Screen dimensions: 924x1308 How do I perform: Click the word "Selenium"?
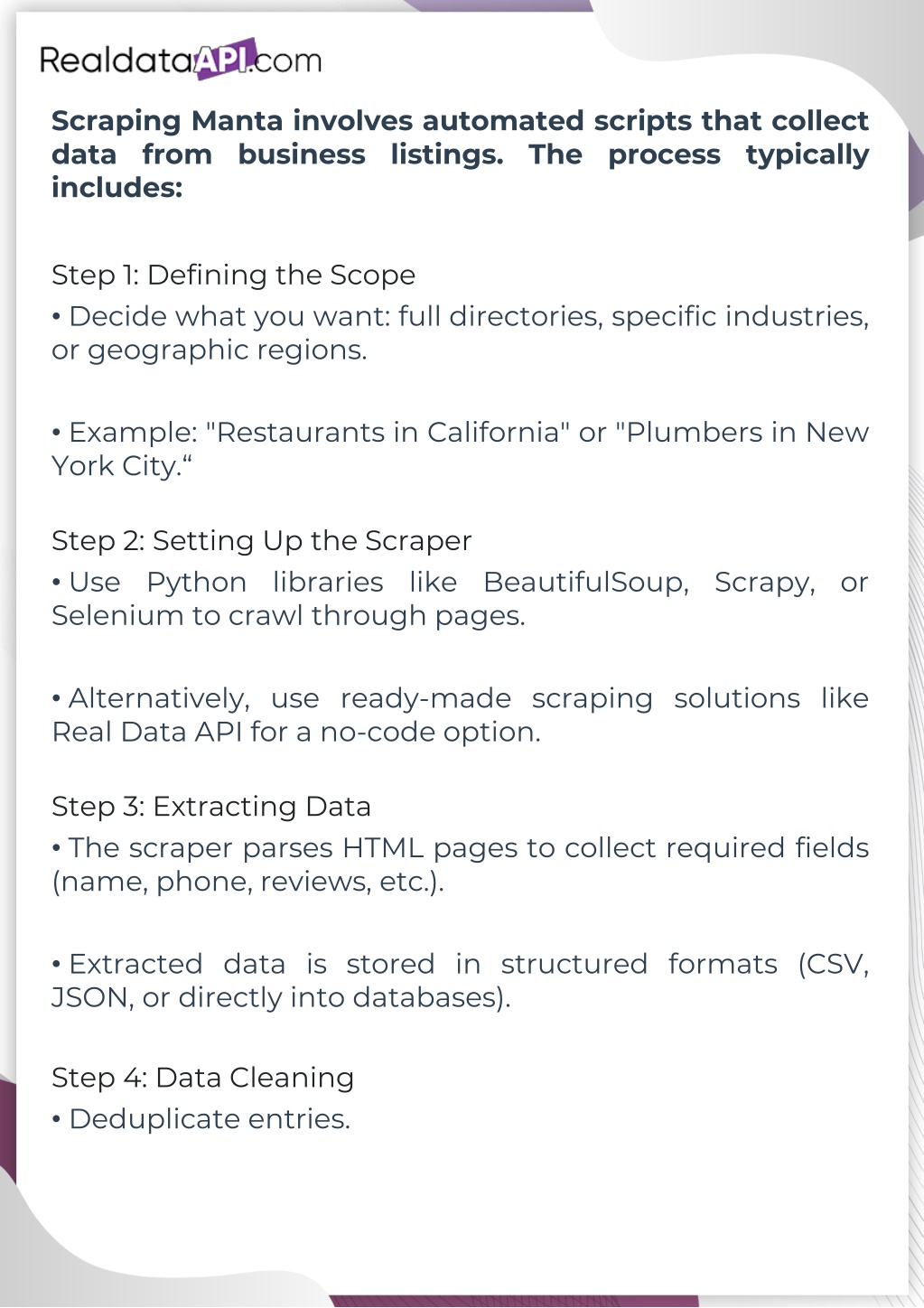[x=114, y=616]
